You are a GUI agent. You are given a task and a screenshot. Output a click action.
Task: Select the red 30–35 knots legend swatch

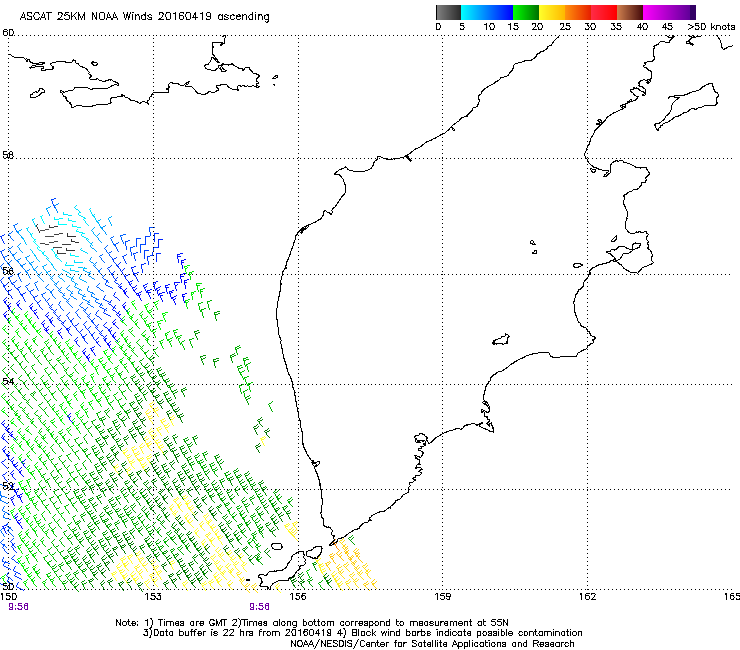604,12
